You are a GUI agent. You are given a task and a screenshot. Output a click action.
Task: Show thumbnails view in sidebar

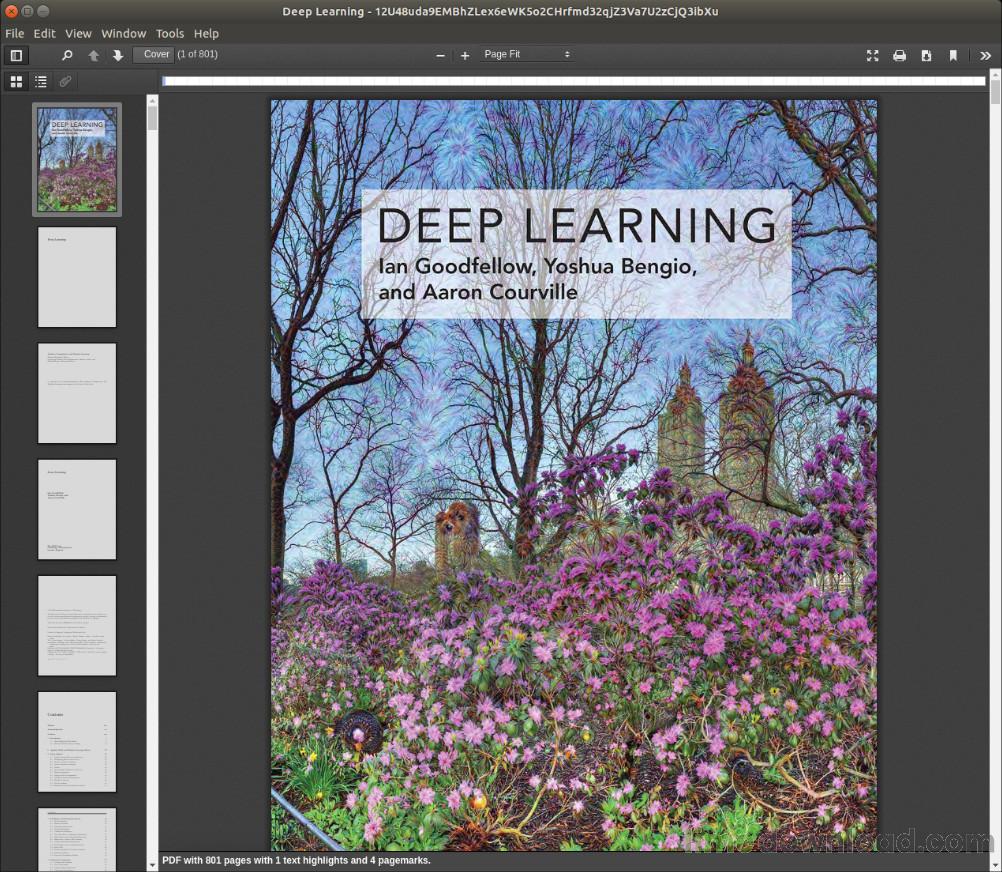[x=16, y=81]
